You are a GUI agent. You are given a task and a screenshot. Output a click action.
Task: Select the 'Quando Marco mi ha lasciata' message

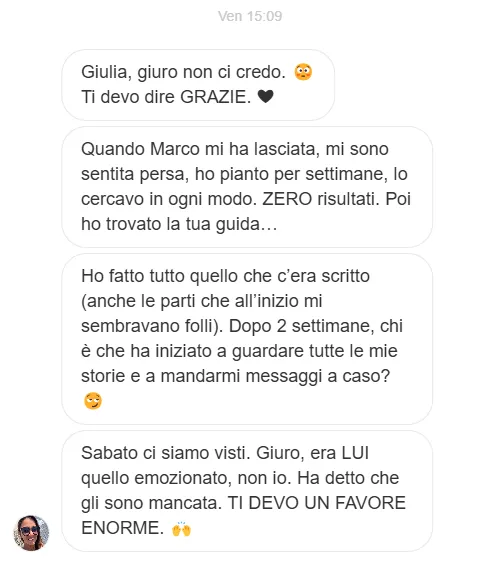pyautogui.click(x=247, y=187)
